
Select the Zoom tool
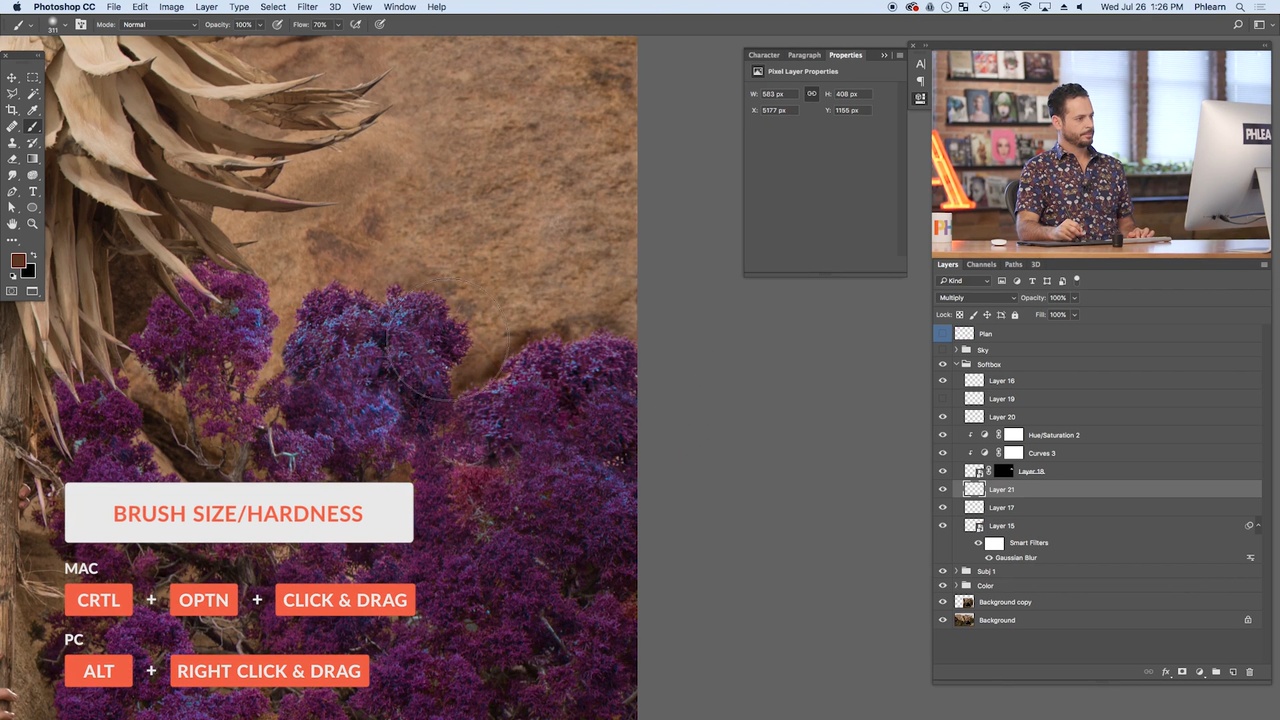(x=32, y=224)
